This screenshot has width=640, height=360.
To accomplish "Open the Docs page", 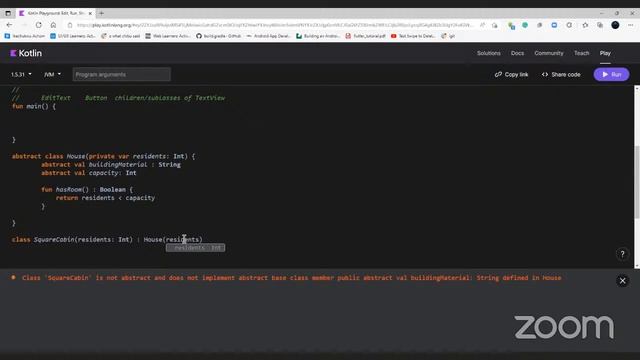I will click(517, 53).
